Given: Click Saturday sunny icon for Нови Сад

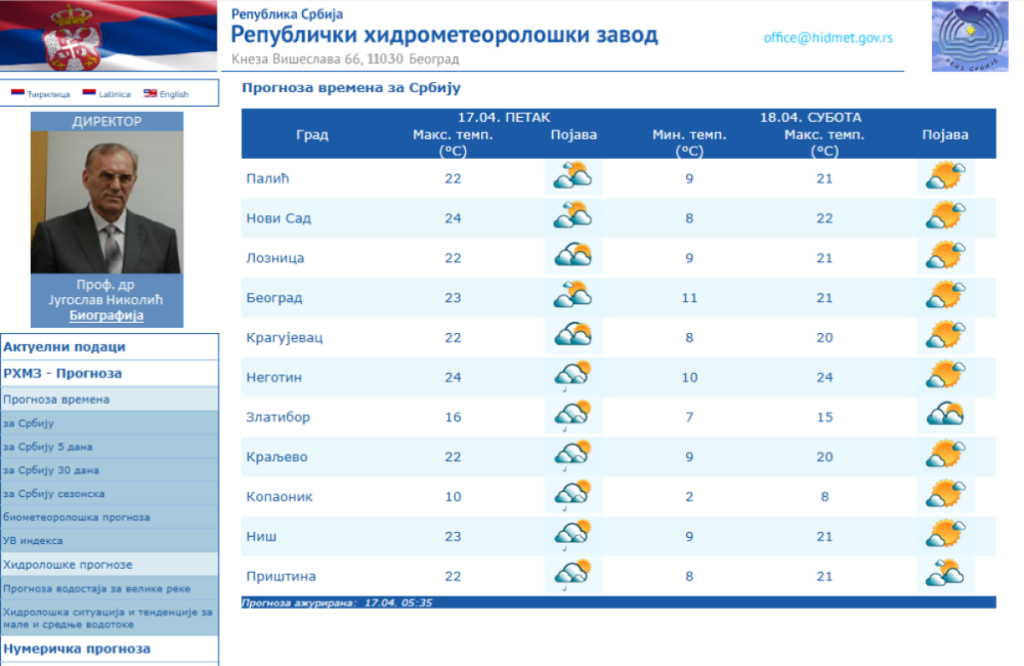Looking at the screenshot, I should click(x=945, y=217).
